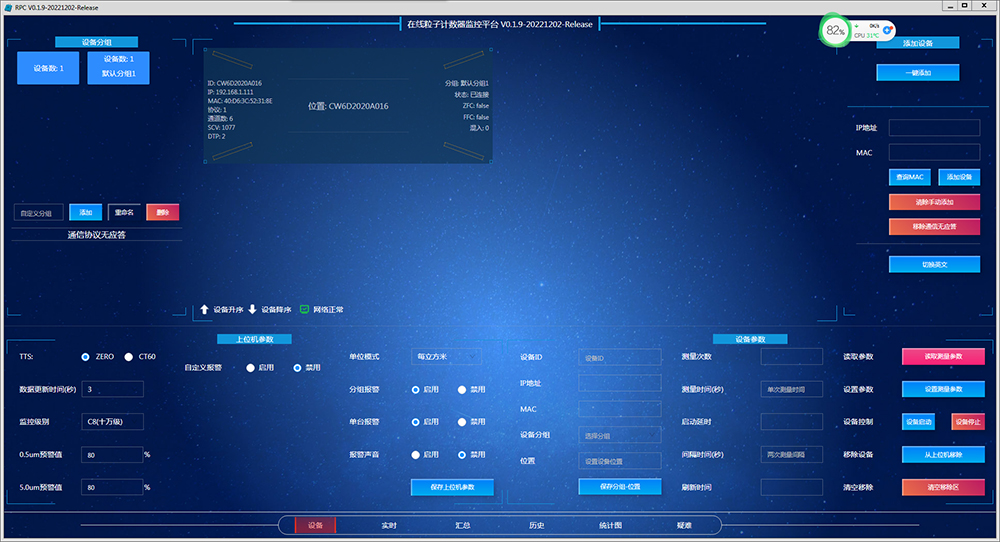
Task: Click the green network status icon
Action: click(304, 310)
